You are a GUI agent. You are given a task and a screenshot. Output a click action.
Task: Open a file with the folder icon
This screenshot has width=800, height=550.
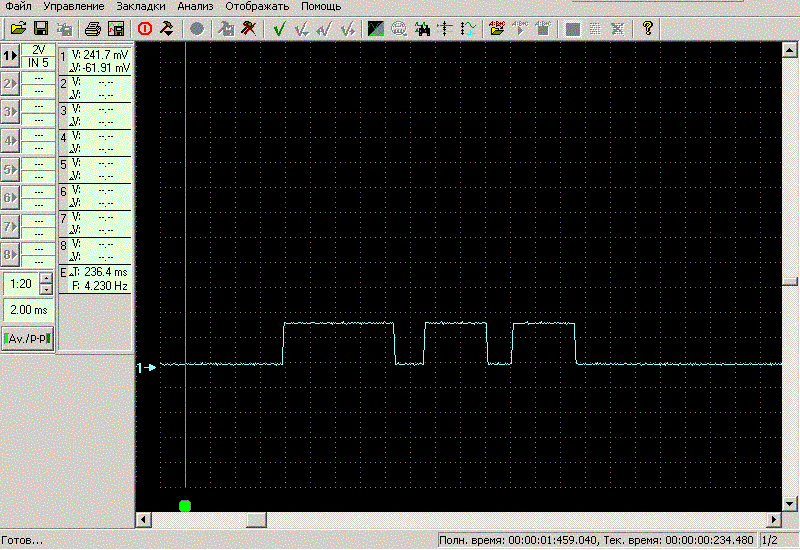[x=18, y=29]
